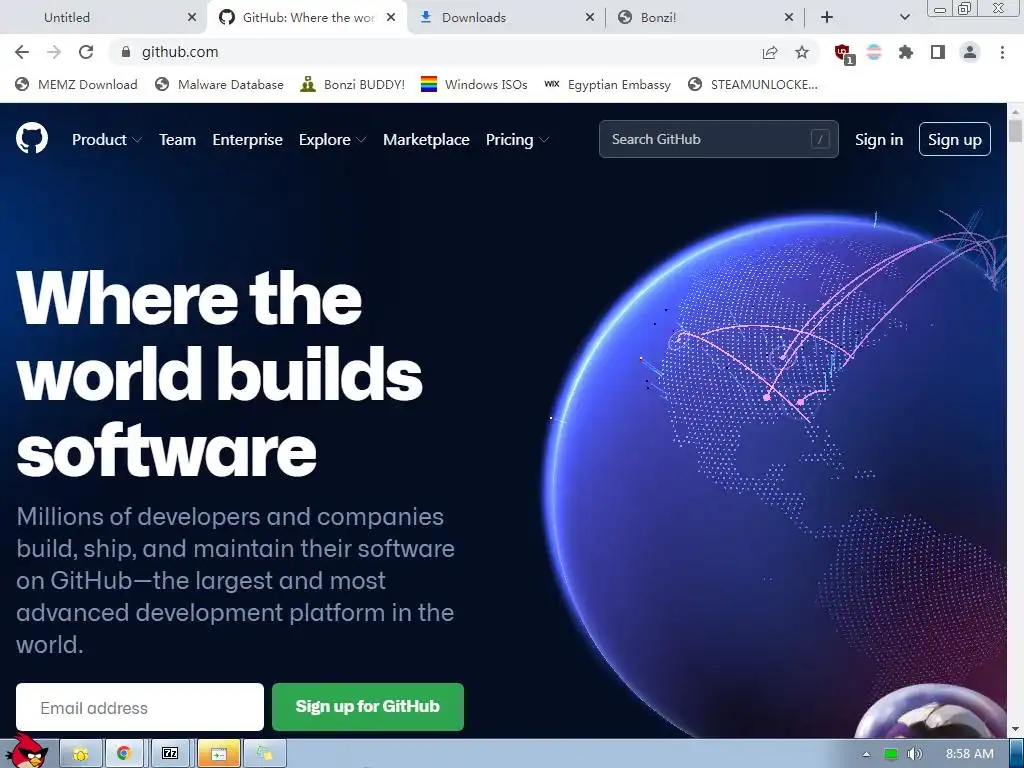
Task: Click the Sign up for GitHub button
Action: point(368,707)
